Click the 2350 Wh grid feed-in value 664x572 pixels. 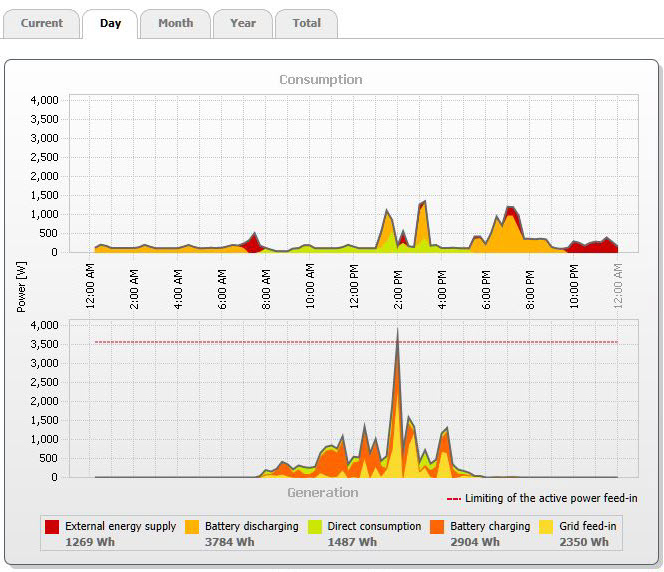(x=585, y=542)
